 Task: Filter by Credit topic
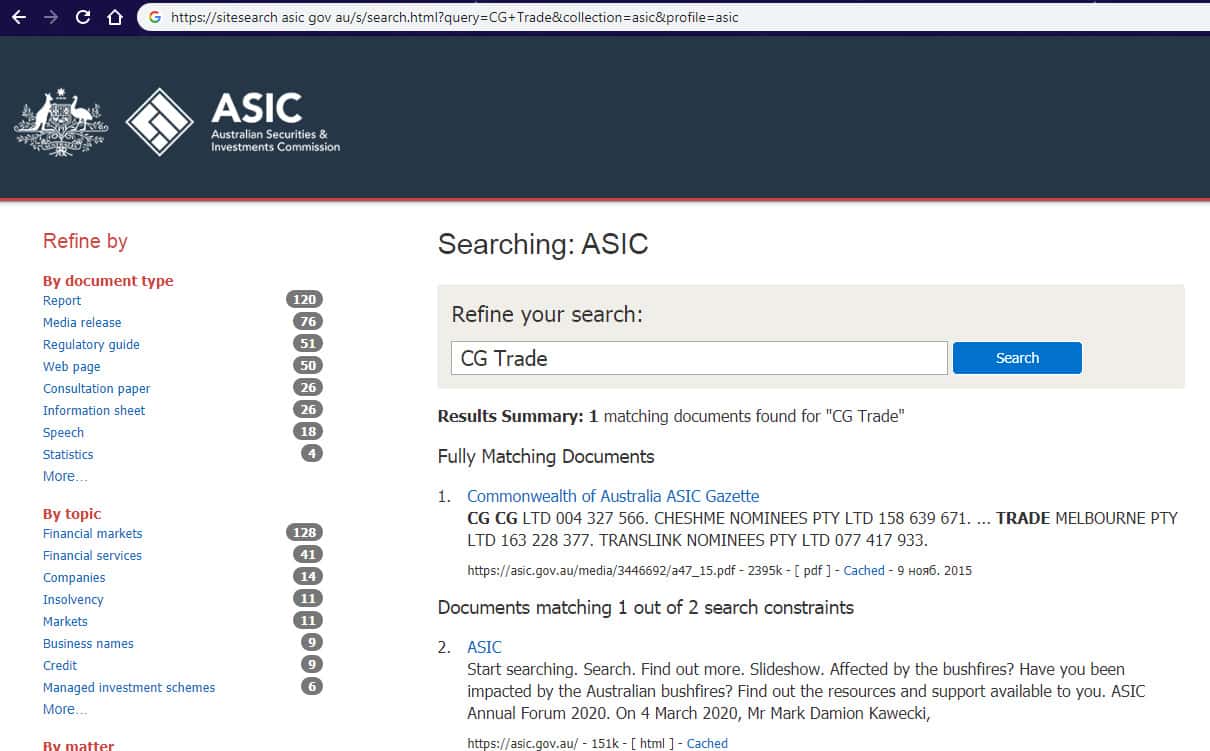click(60, 665)
